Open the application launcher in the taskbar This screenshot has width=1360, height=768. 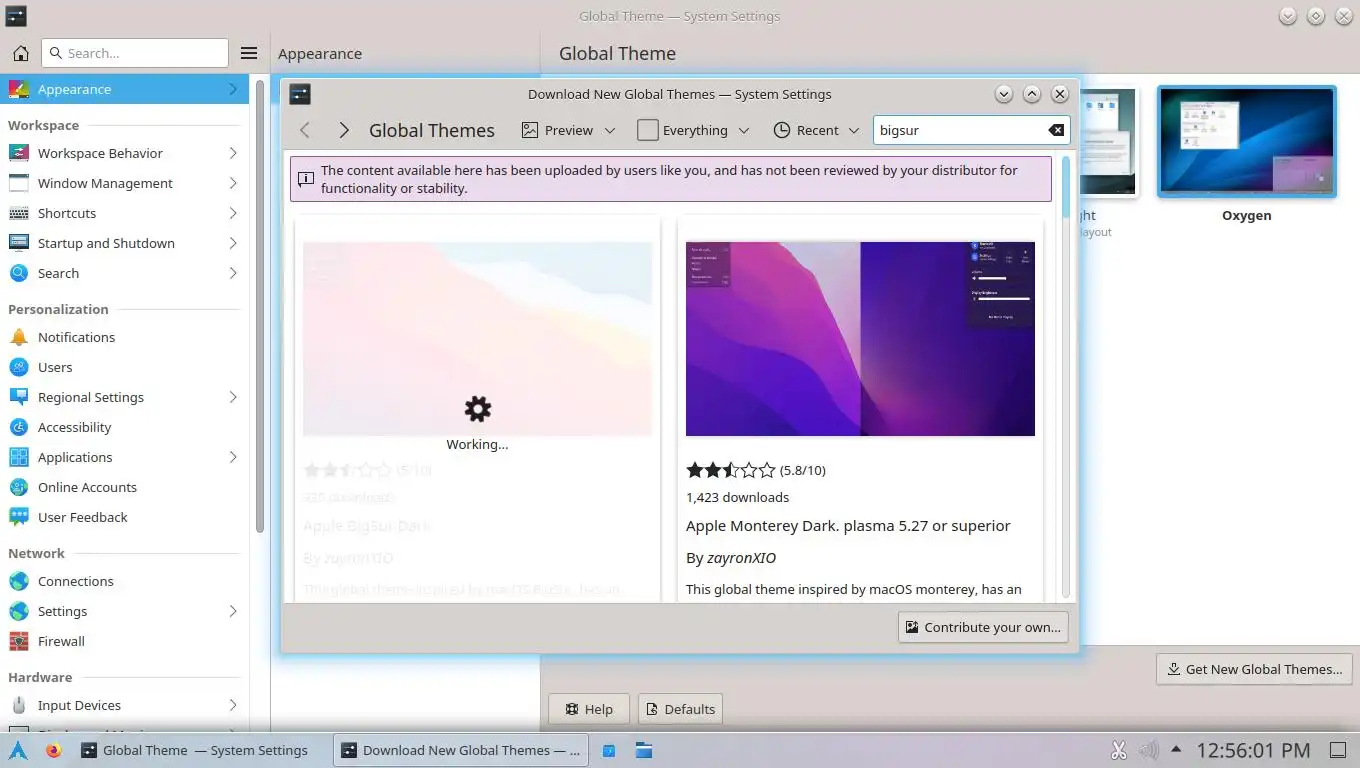[x=18, y=750]
